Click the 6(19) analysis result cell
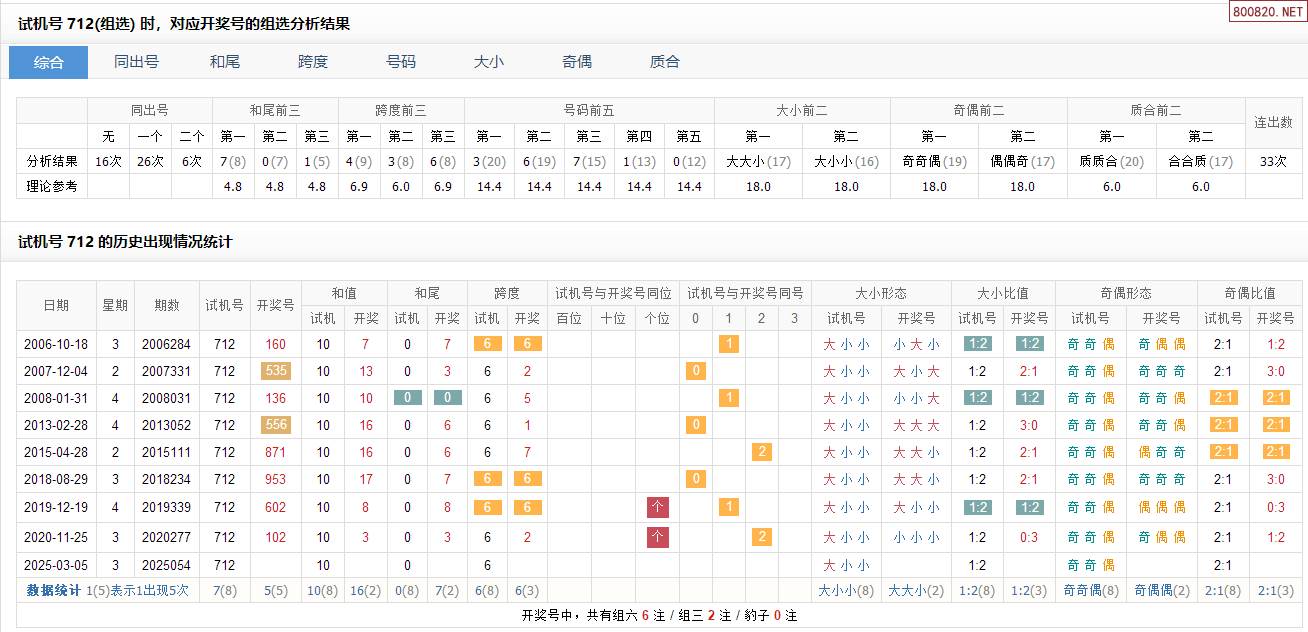Screen dimensions: 1308x632 pyautogui.click(x=539, y=161)
